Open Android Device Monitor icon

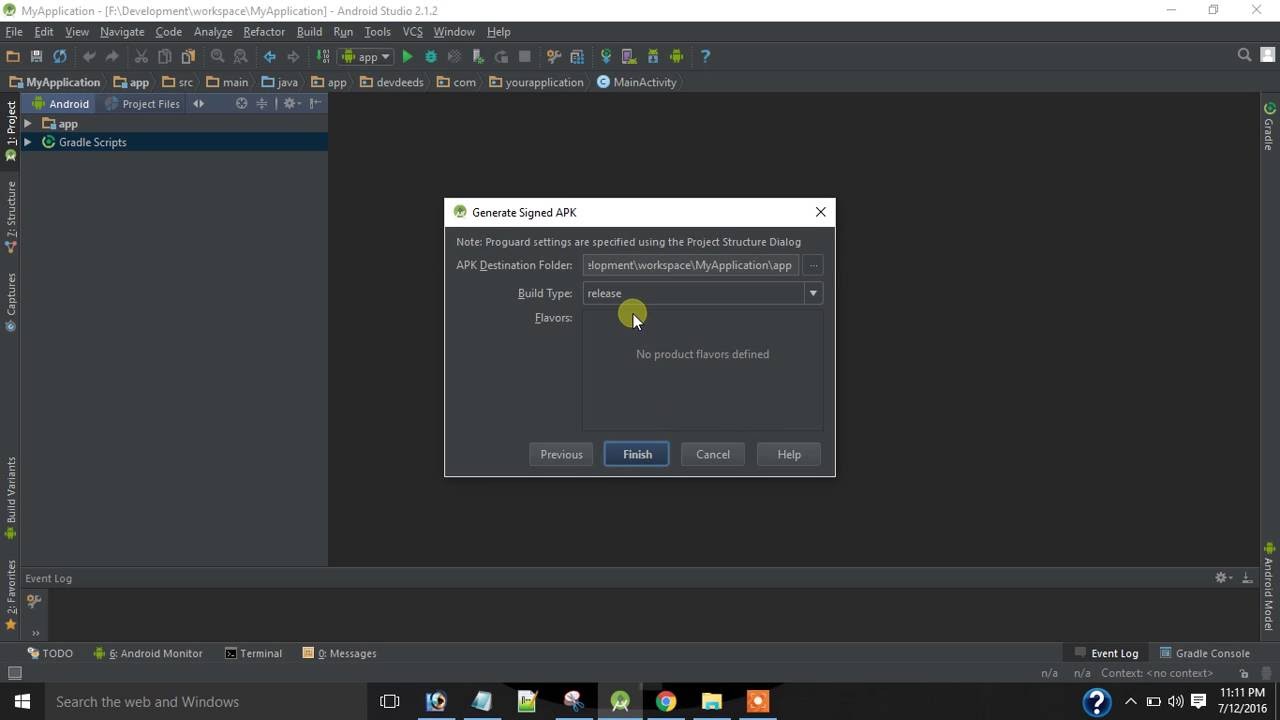click(x=677, y=56)
